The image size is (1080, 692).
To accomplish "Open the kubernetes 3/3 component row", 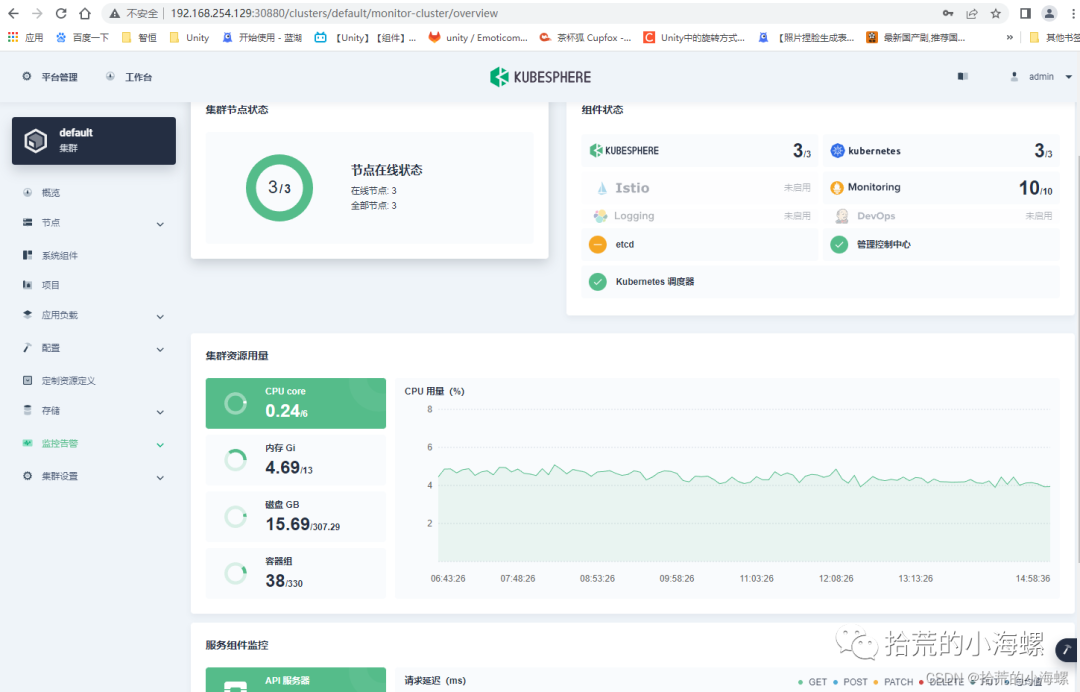I will click(941, 151).
